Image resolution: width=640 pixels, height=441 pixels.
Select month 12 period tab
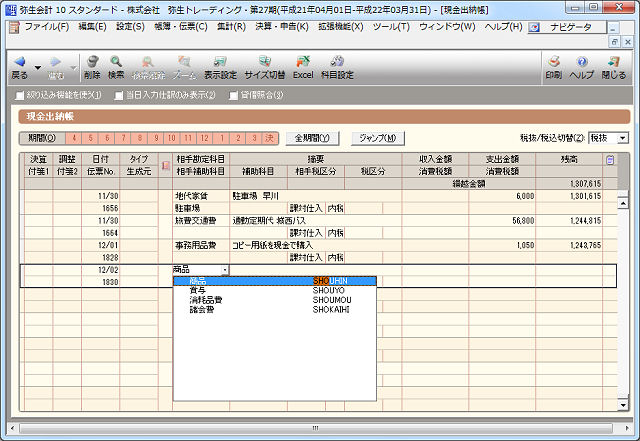tap(204, 138)
